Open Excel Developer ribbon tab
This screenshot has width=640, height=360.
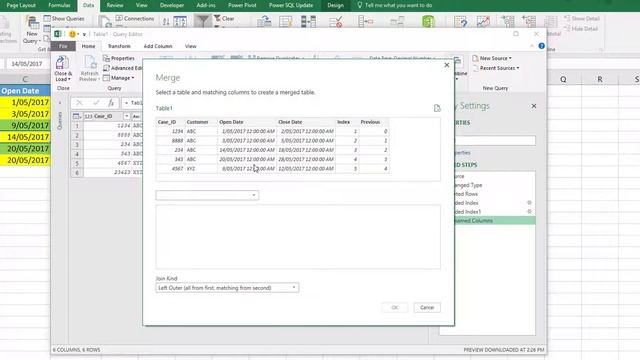click(x=172, y=5)
